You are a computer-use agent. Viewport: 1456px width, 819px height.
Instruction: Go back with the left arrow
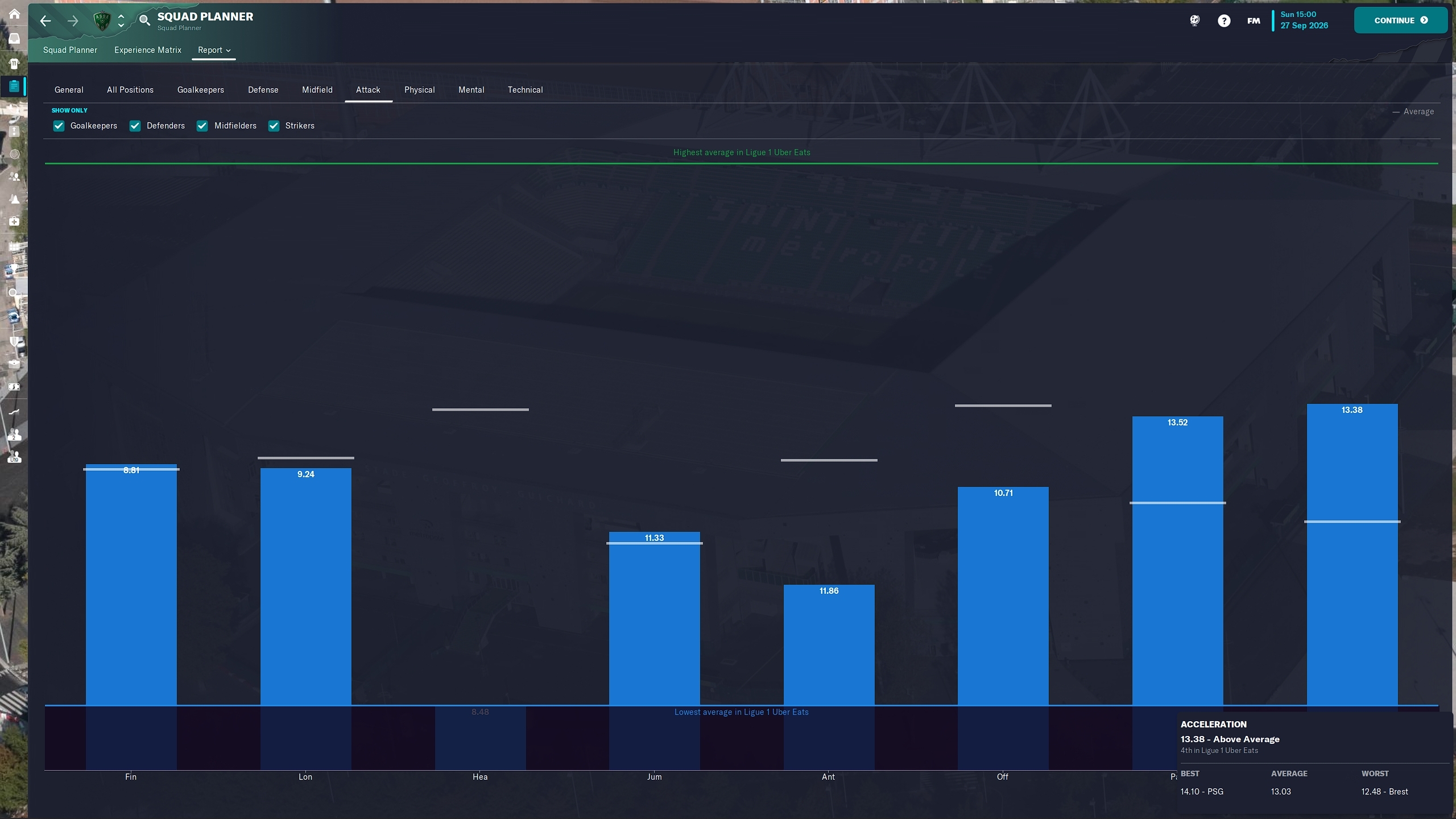pyautogui.click(x=45, y=21)
